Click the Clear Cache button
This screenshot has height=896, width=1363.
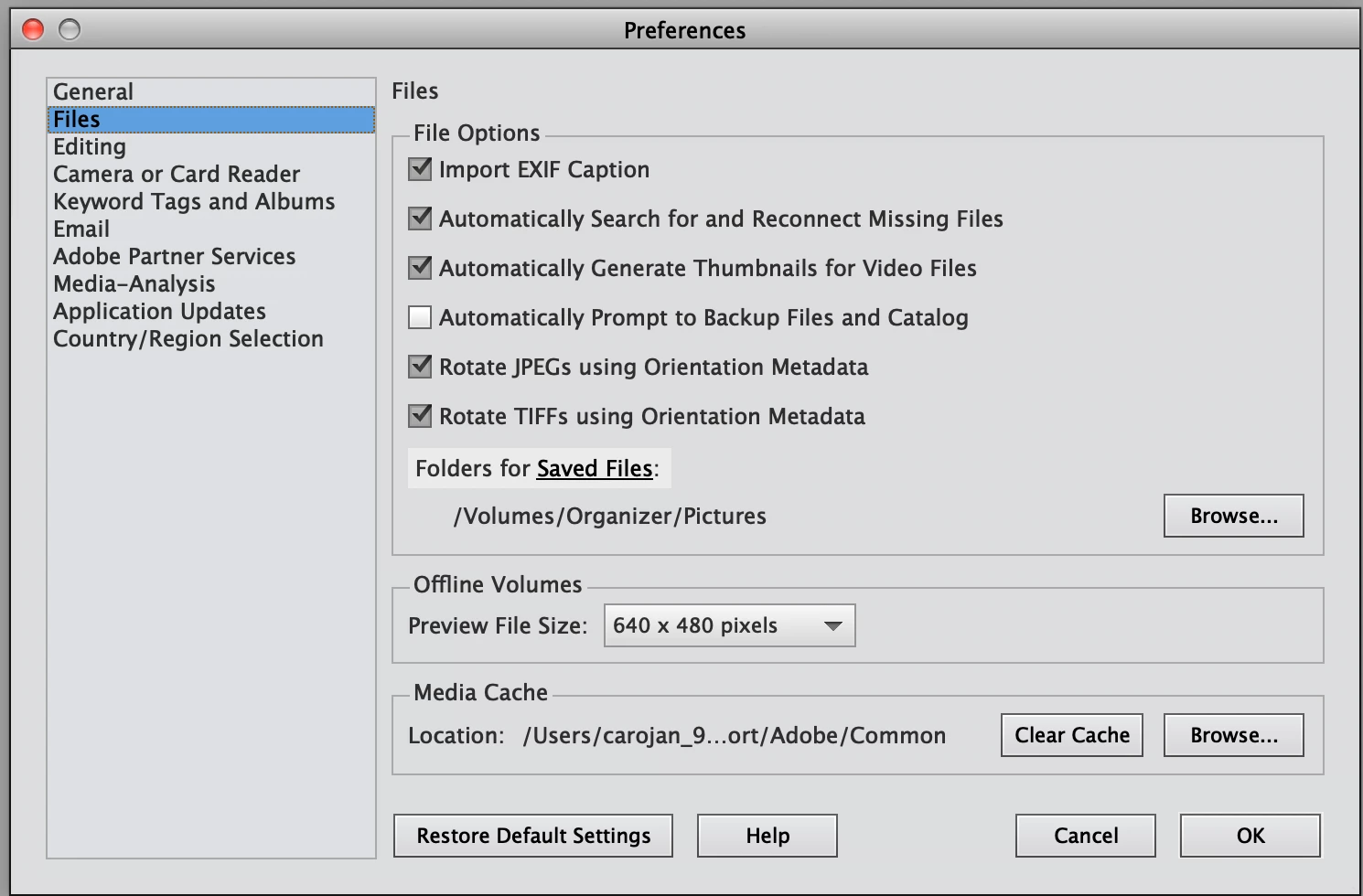pos(1071,735)
